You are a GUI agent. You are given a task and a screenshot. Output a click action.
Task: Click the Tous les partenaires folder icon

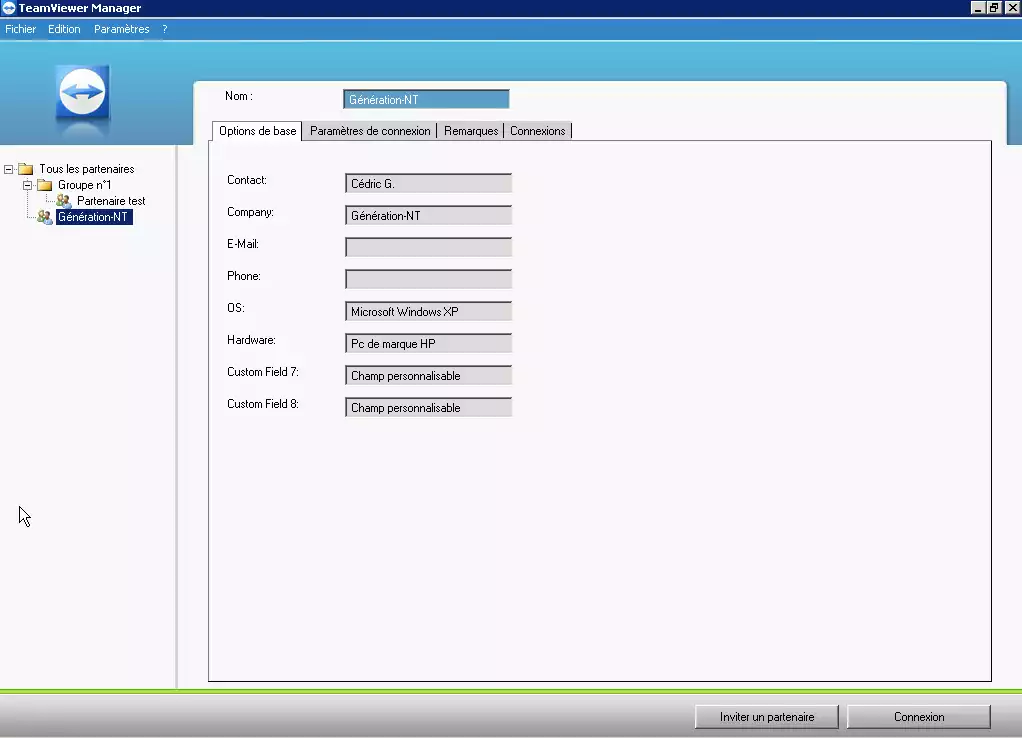point(26,169)
